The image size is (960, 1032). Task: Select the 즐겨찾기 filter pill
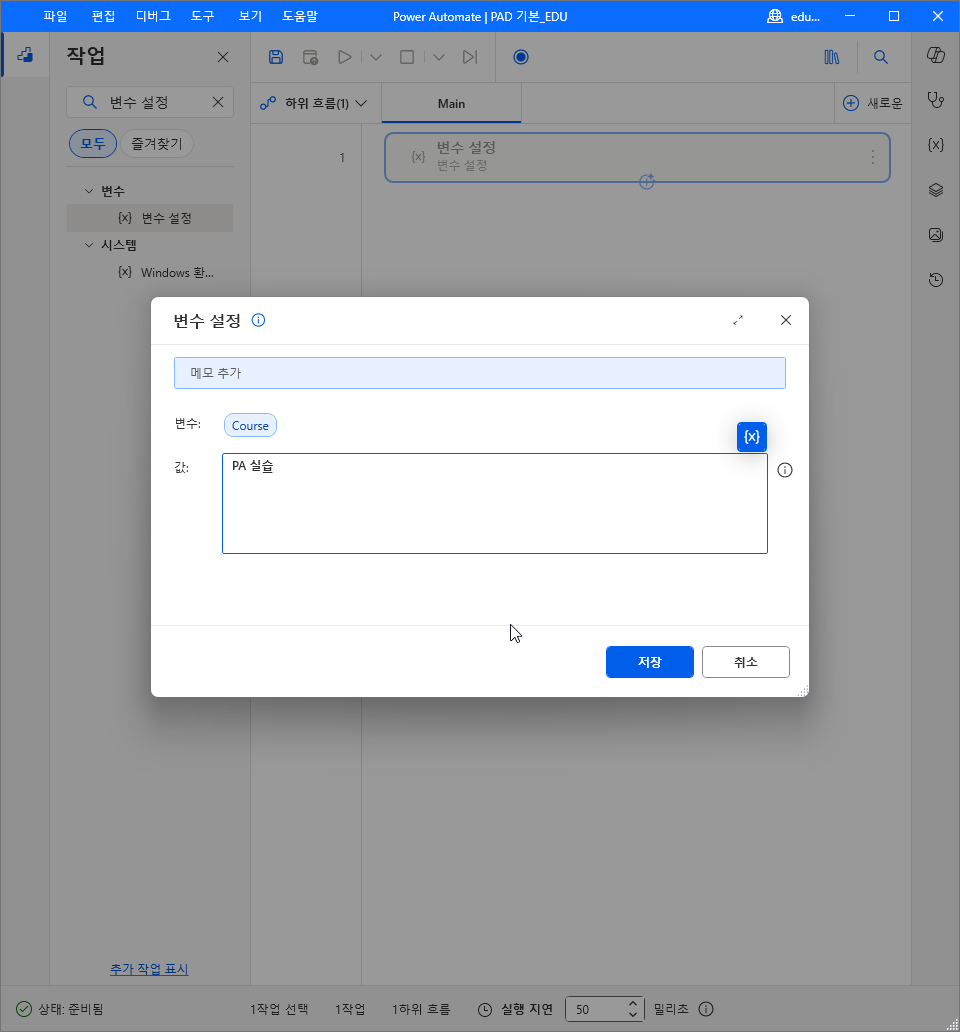click(x=157, y=143)
